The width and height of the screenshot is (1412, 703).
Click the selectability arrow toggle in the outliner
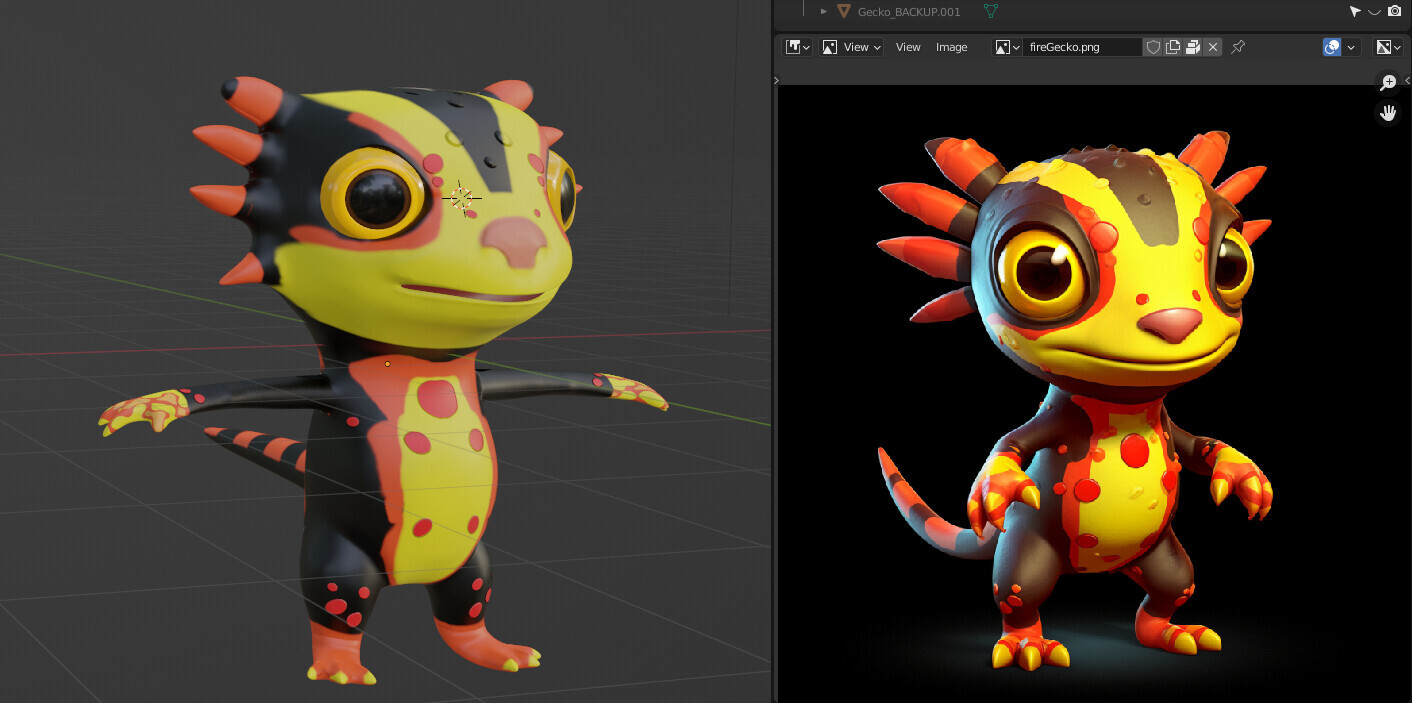[x=1357, y=11]
